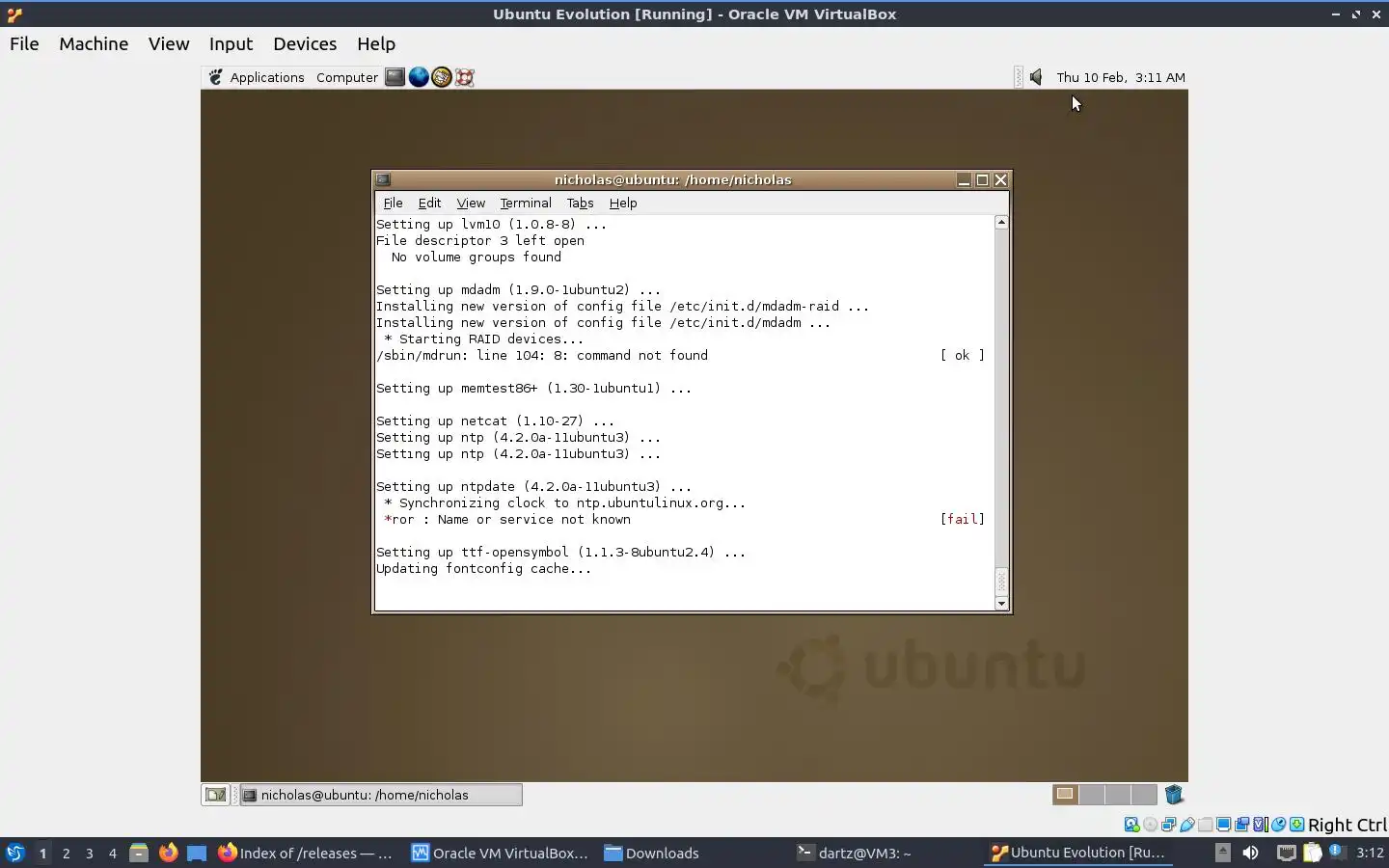Select the second guest workspace in switcher

point(1091,795)
